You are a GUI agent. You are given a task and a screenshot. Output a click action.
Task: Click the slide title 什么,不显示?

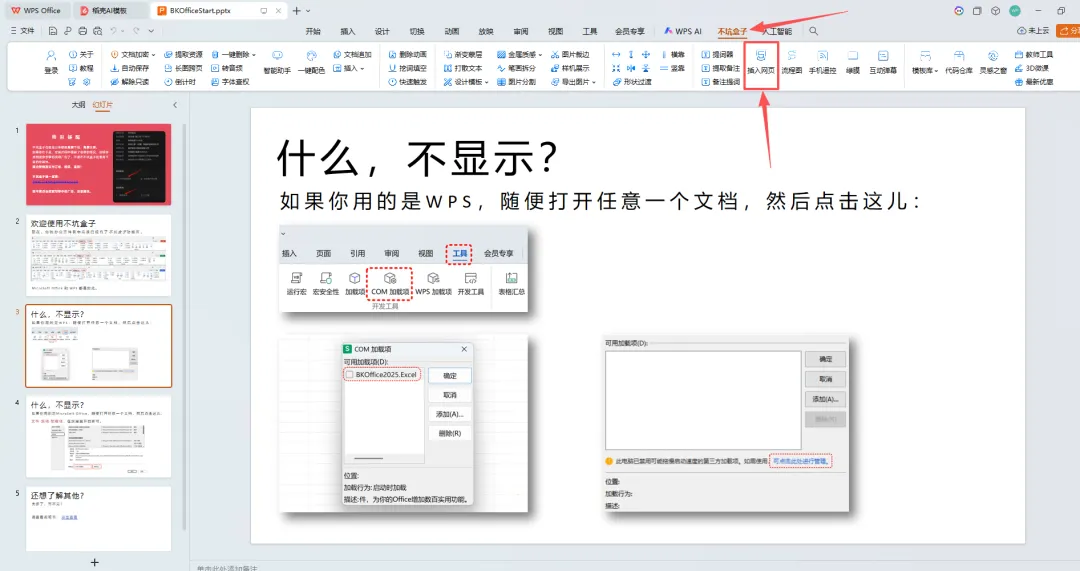click(x=416, y=158)
